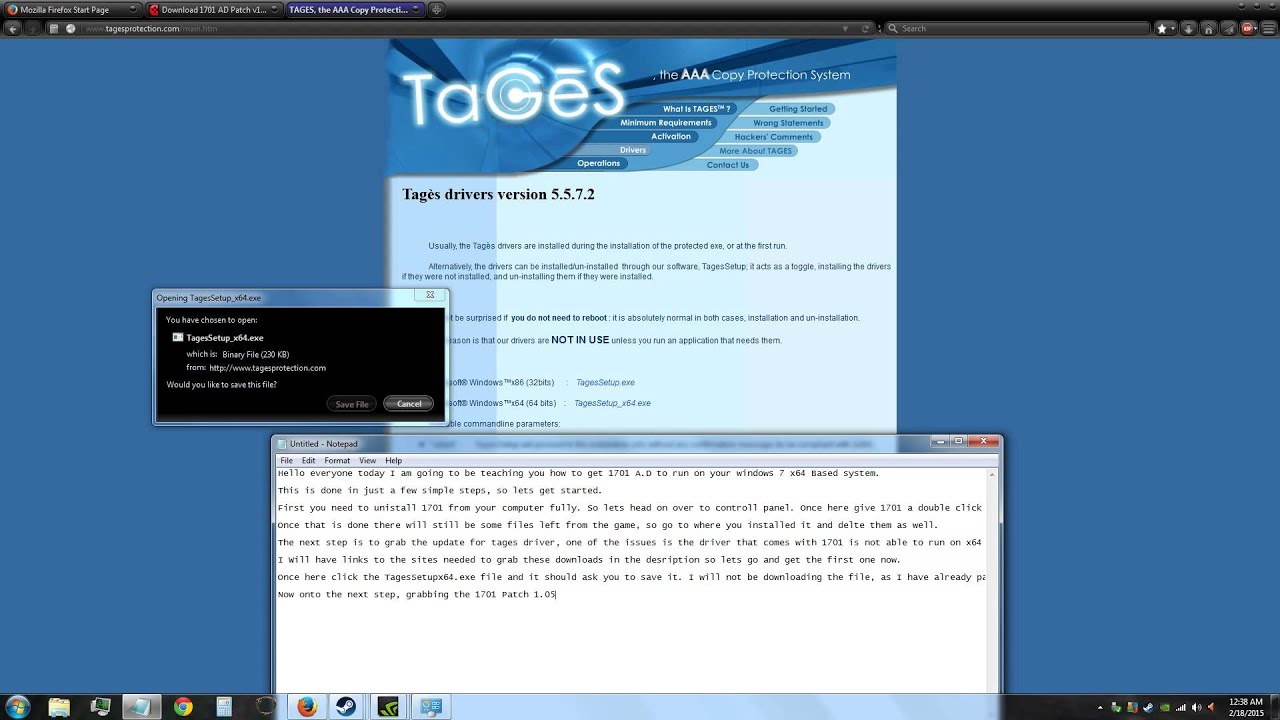Close the Download 1701 AD Patch tab
The height and width of the screenshot is (720, 1280).
click(275, 9)
